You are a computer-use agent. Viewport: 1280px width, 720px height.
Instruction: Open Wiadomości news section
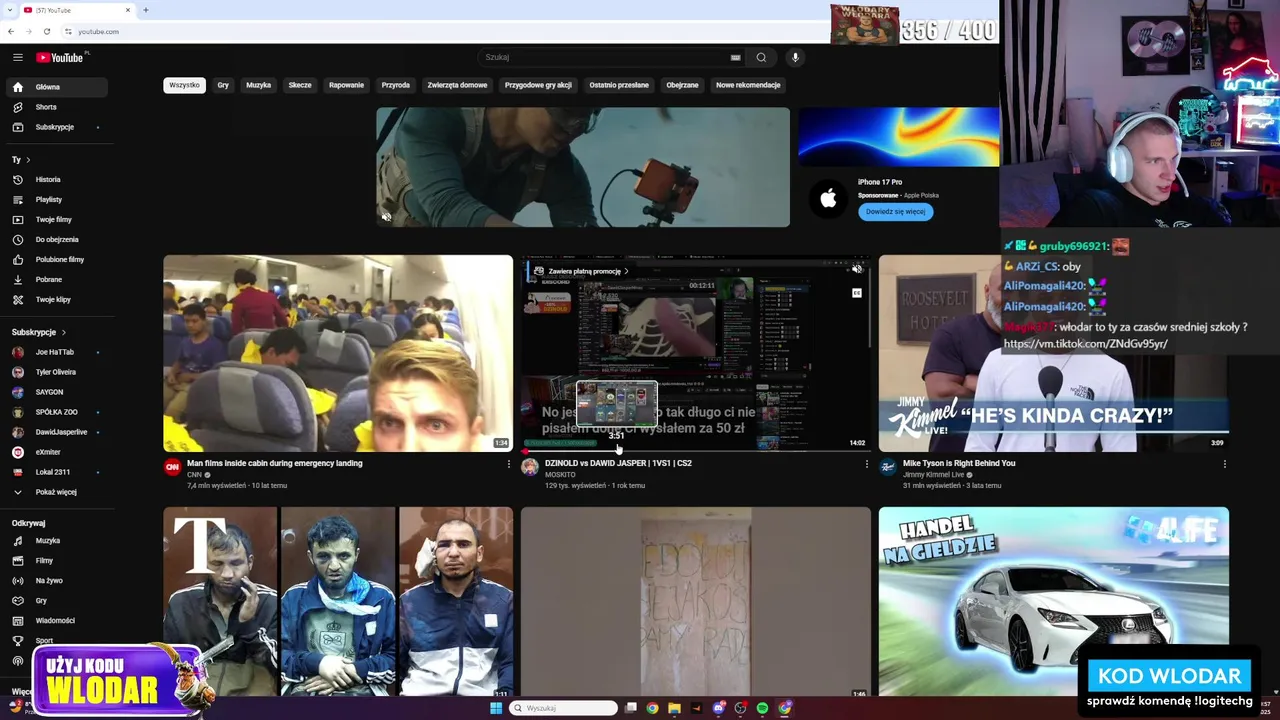pos(56,621)
